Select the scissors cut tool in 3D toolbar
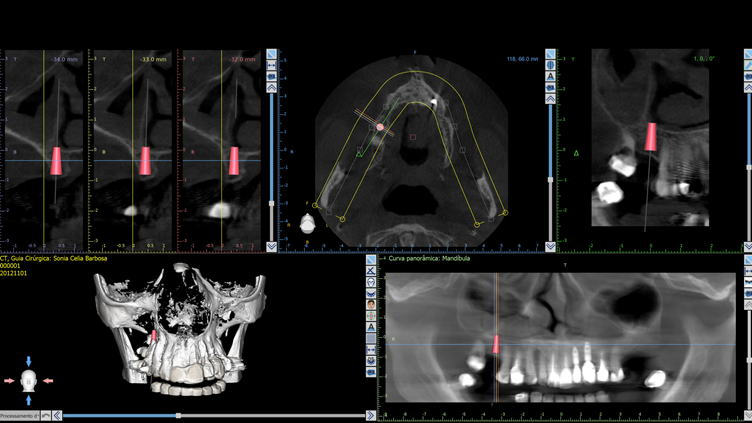 [x=371, y=271]
